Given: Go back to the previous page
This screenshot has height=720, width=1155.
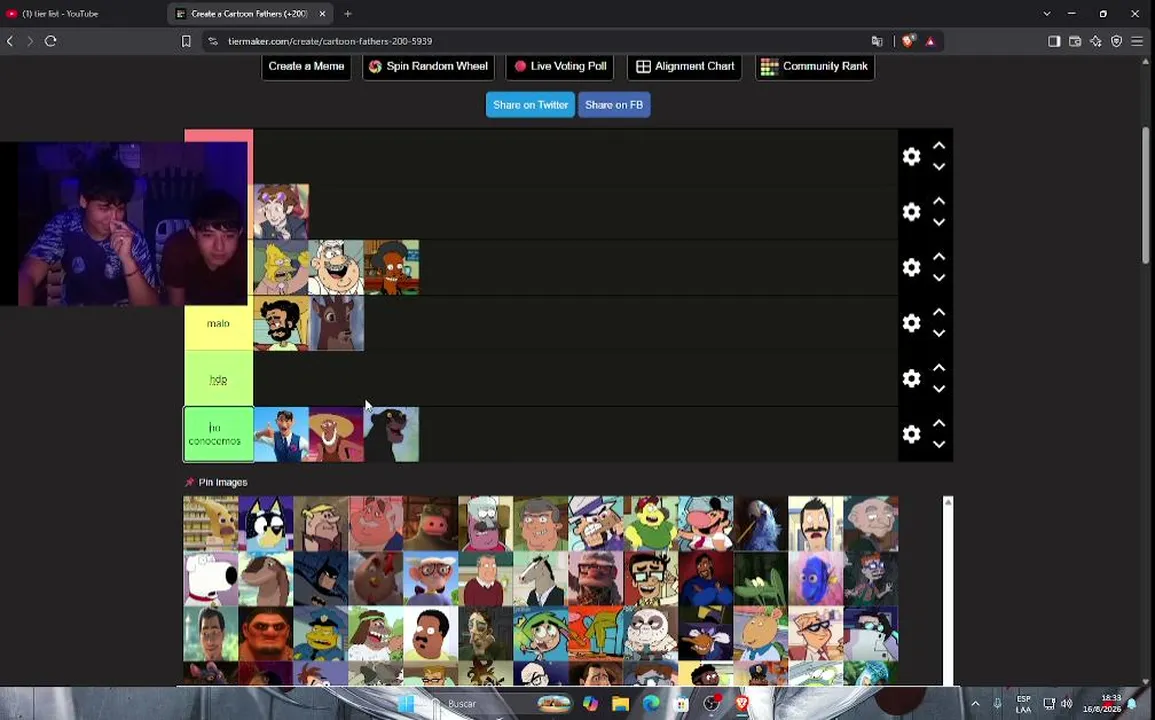Looking at the screenshot, I should click(x=10, y=41).
